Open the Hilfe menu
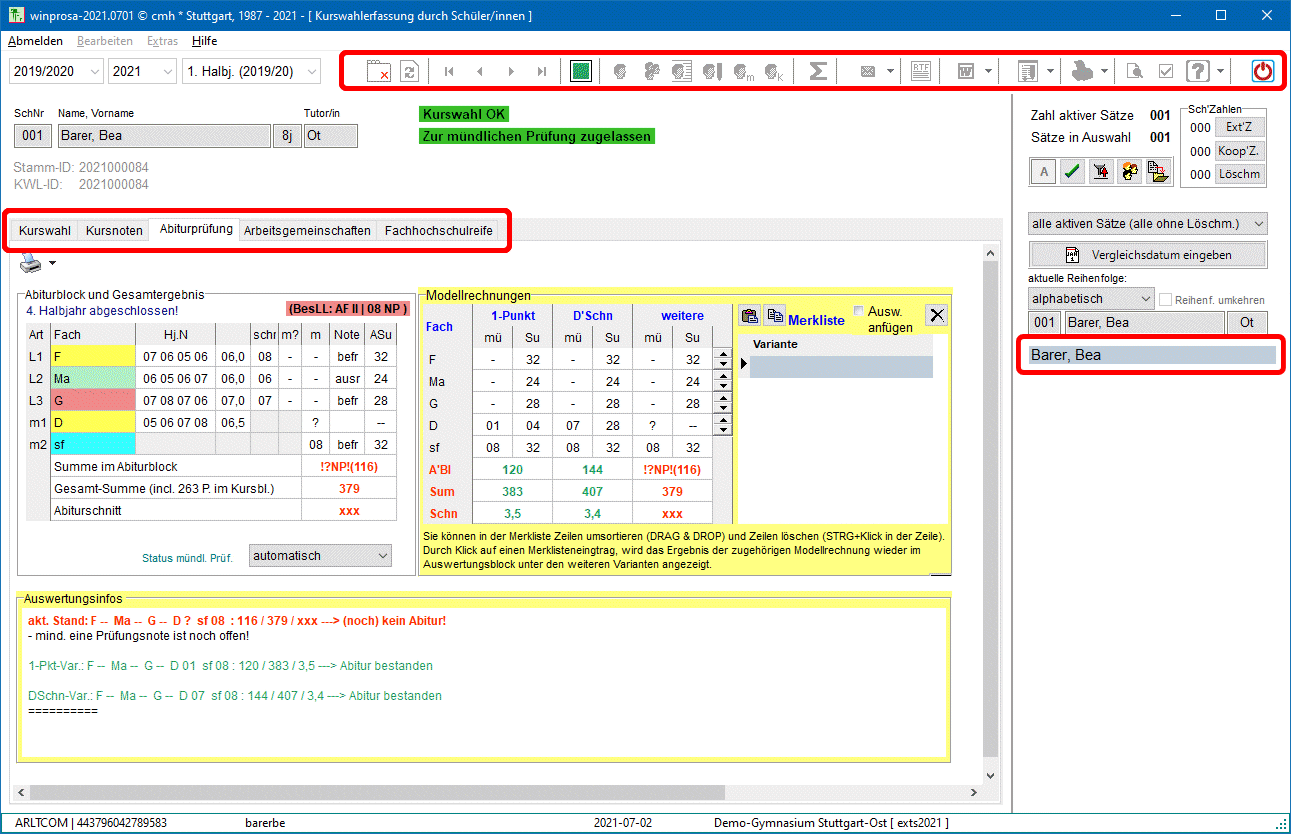Viewport: 1291px width, 834px height. 204,41
